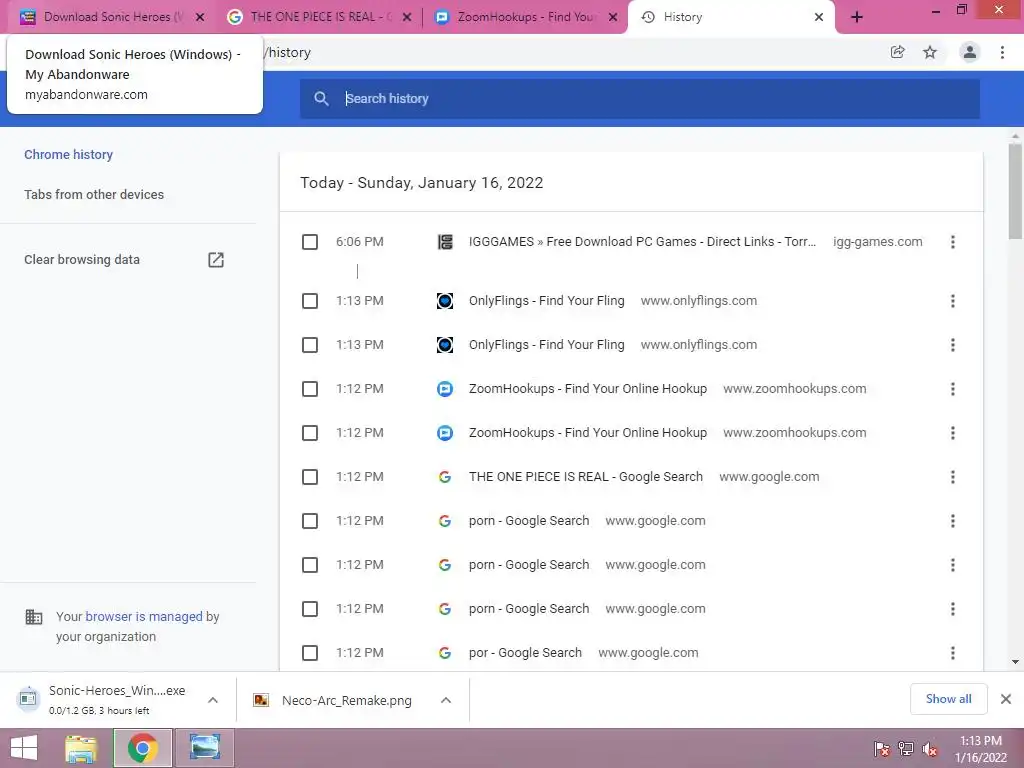Open more actions for IGGGAMES entry
Viewport: 1024px width, 768px height.
pos(953,242)
